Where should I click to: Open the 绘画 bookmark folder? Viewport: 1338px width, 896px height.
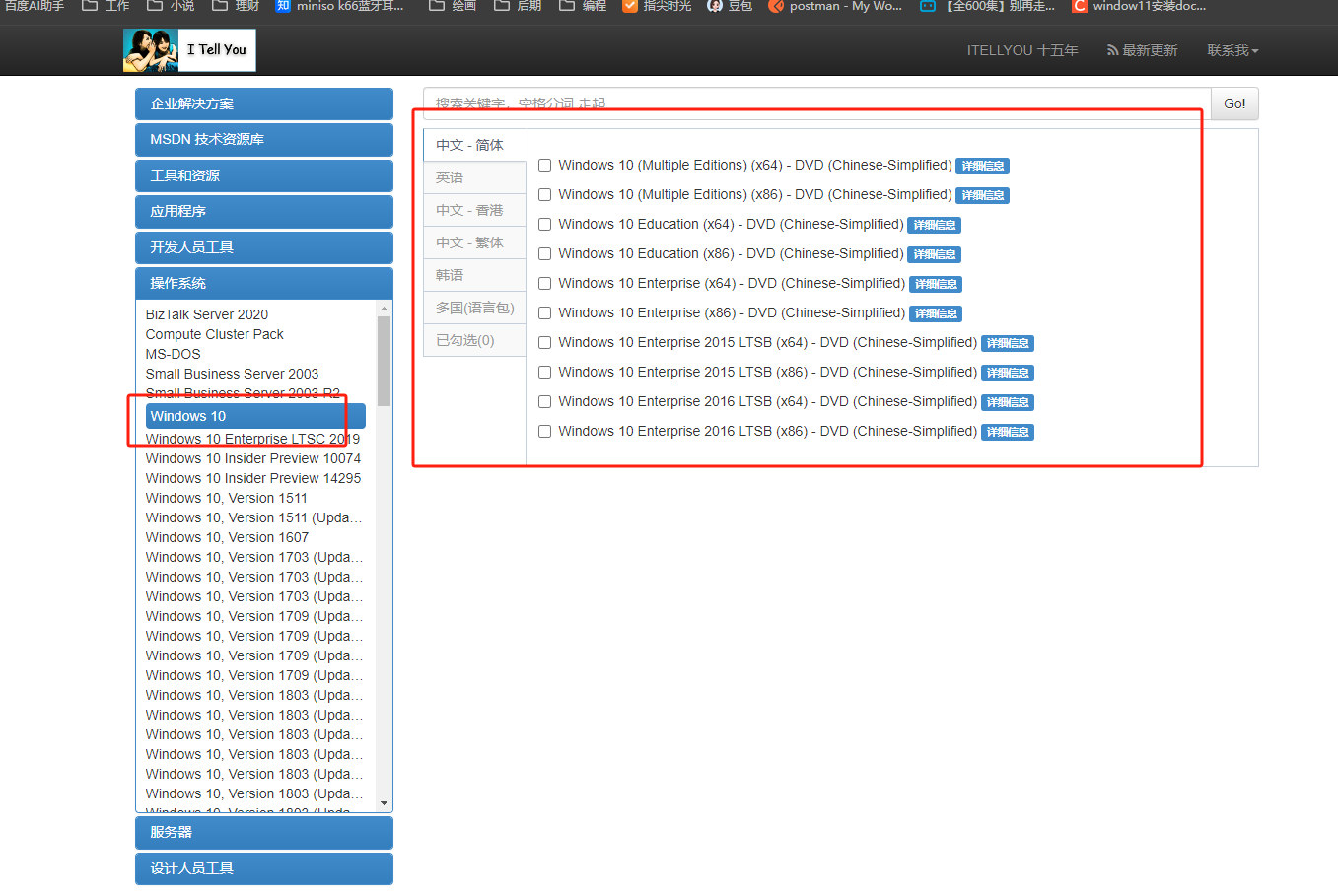453,6
